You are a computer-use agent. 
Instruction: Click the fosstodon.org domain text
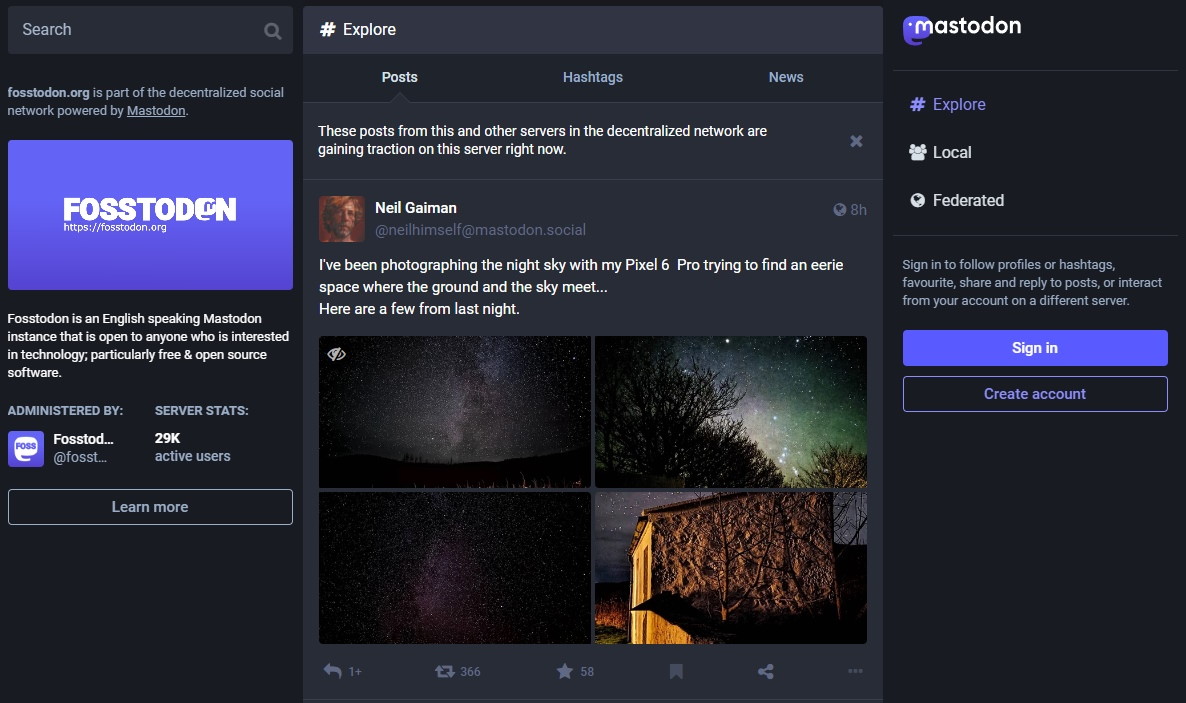(x=48, y=92)
